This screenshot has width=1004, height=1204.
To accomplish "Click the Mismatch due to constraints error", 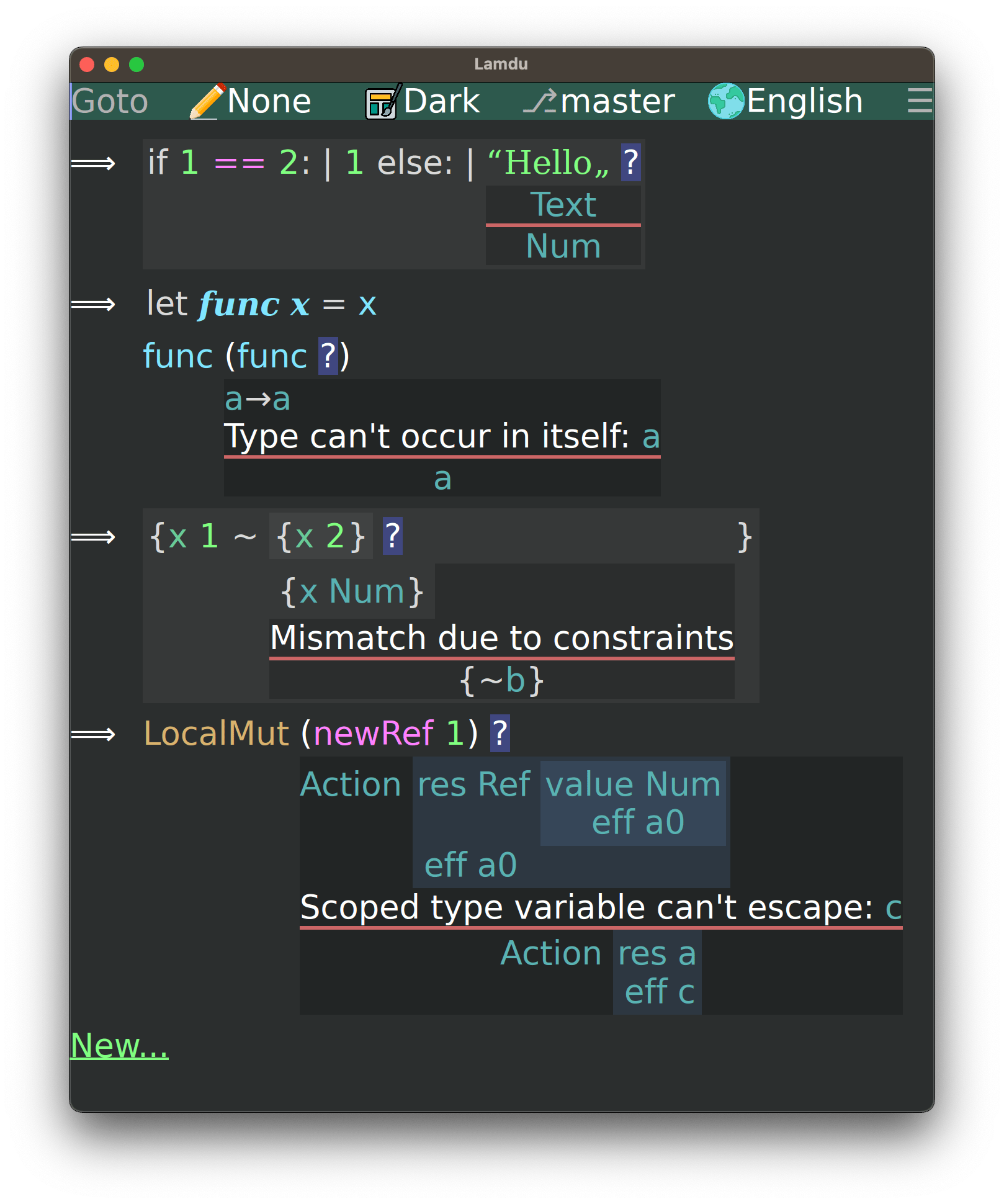I will 501,637.
